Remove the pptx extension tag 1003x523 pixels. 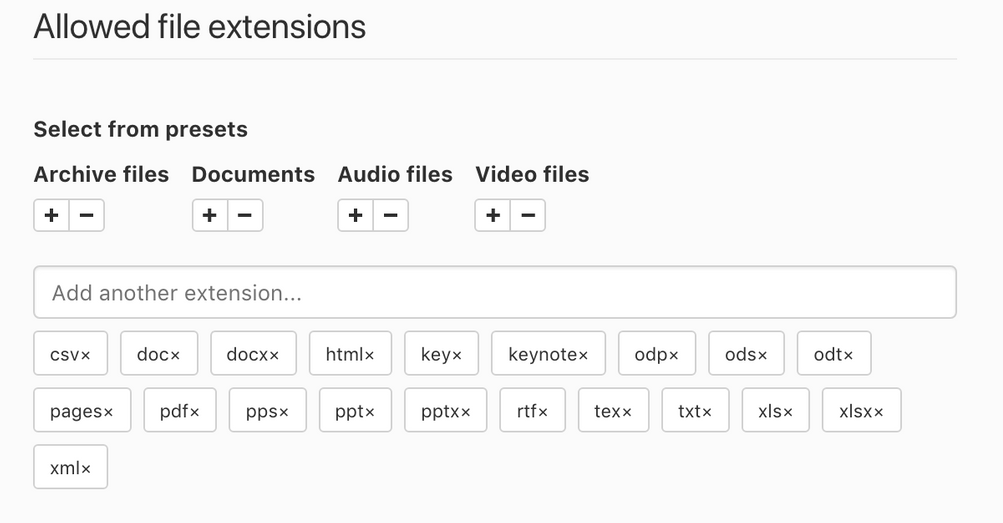tap(465, 412)
